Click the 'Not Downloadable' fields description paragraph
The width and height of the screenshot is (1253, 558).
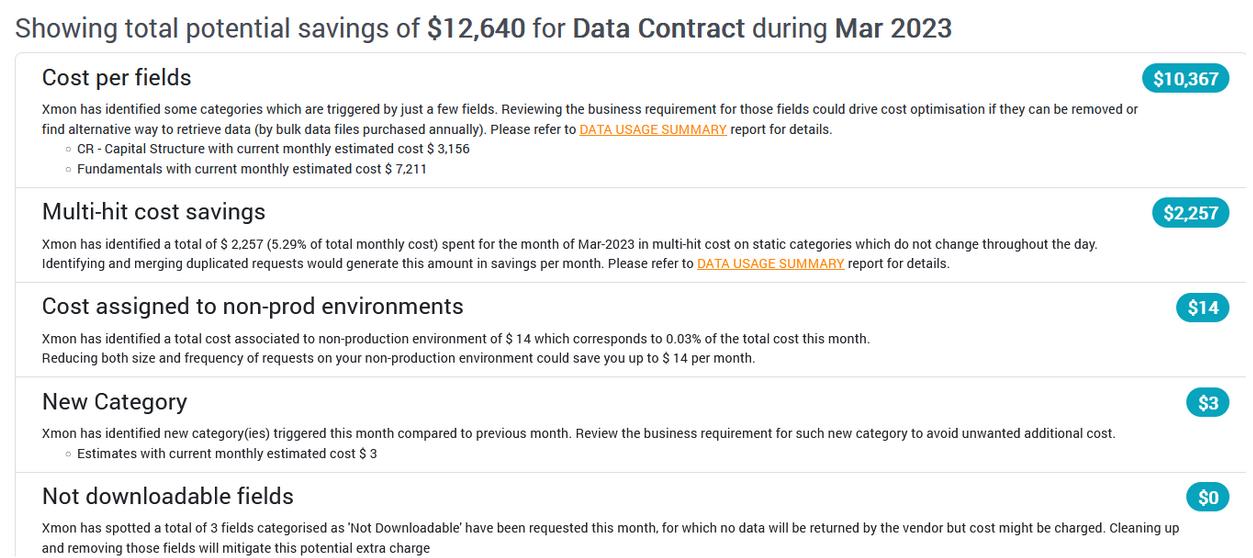point(610,537)
